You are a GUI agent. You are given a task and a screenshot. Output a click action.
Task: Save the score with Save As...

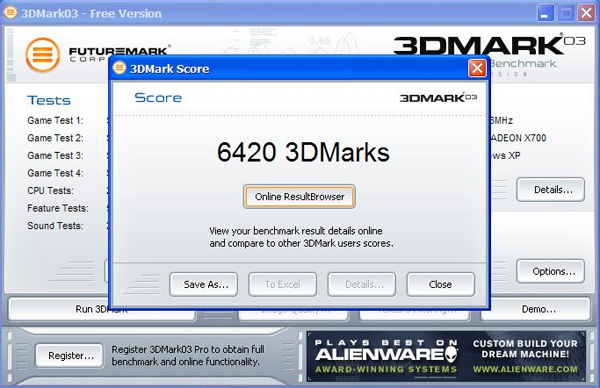(x=204, y=284)
